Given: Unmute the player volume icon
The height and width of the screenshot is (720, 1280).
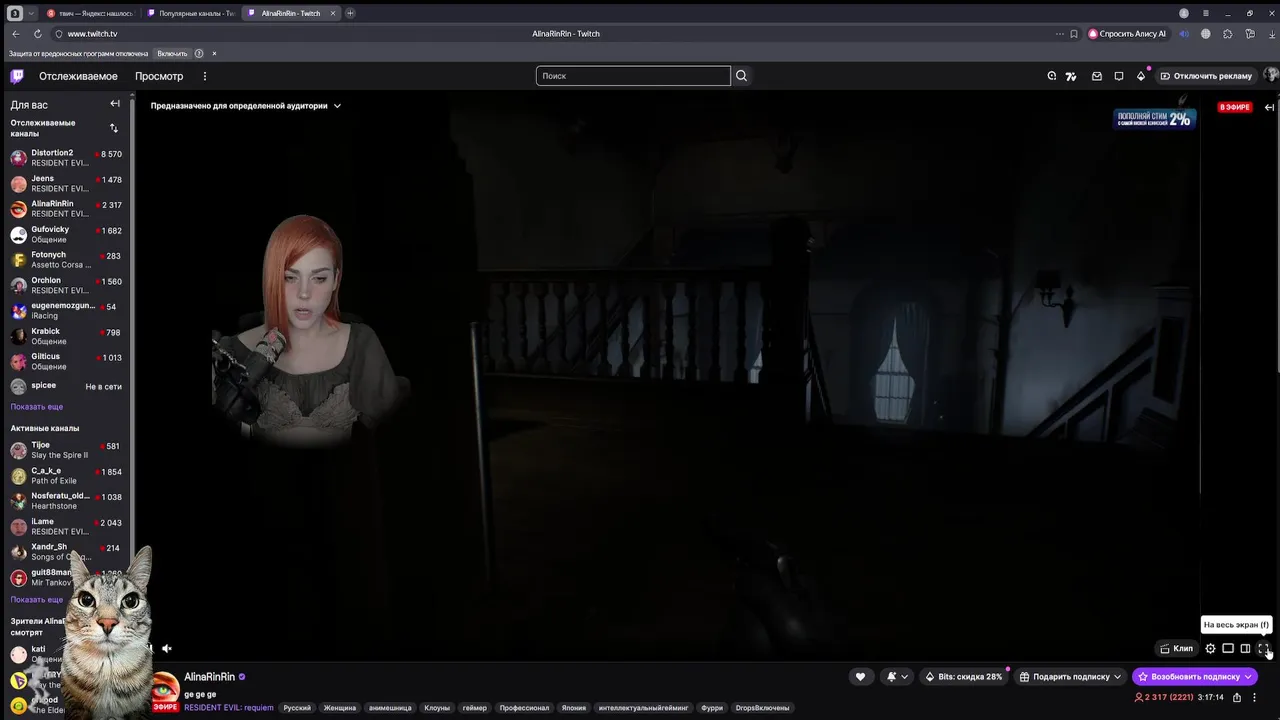Looking at the screenshot, I should 167,648.
